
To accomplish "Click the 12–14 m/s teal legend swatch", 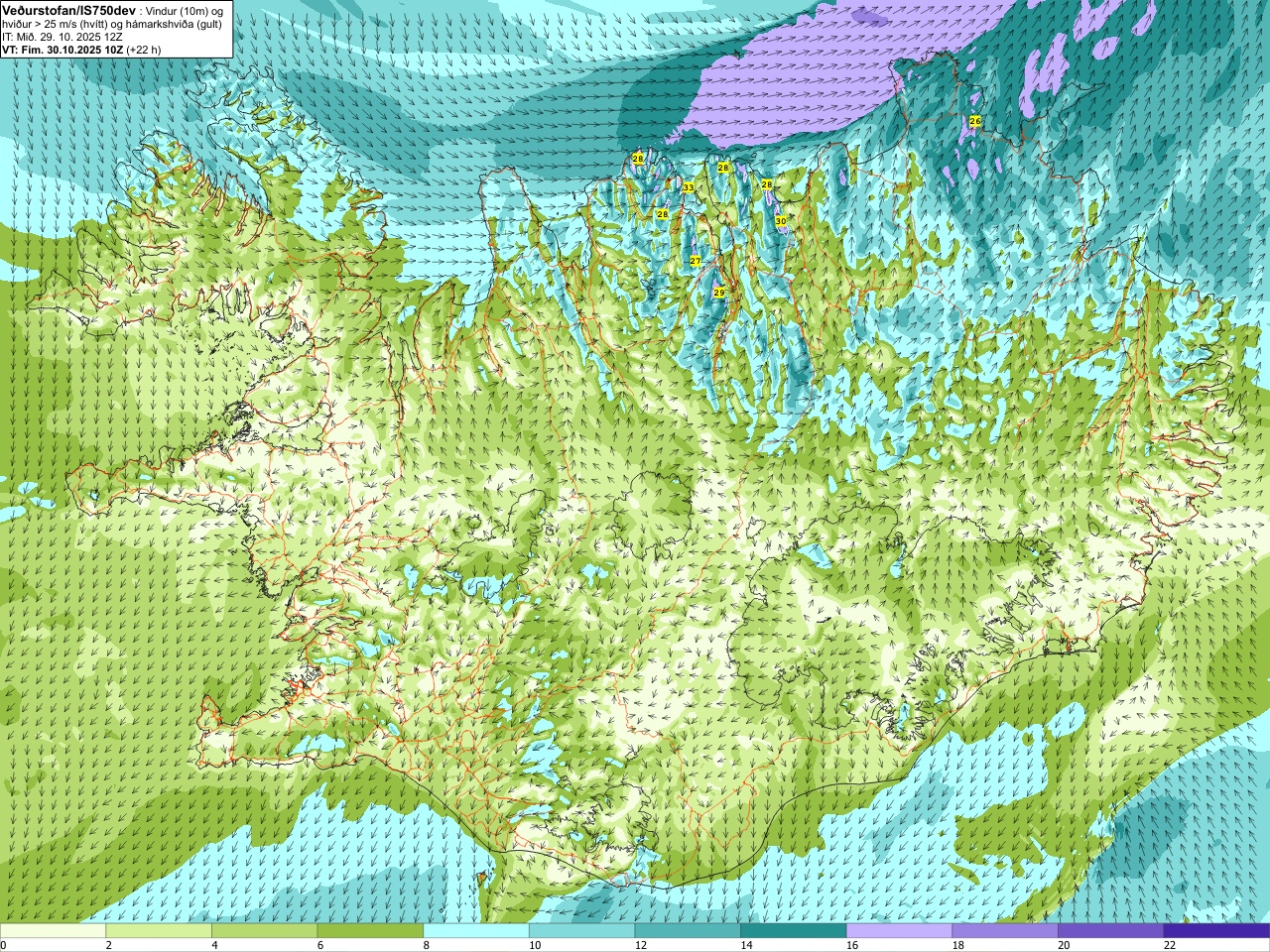I will coord(688,931).
